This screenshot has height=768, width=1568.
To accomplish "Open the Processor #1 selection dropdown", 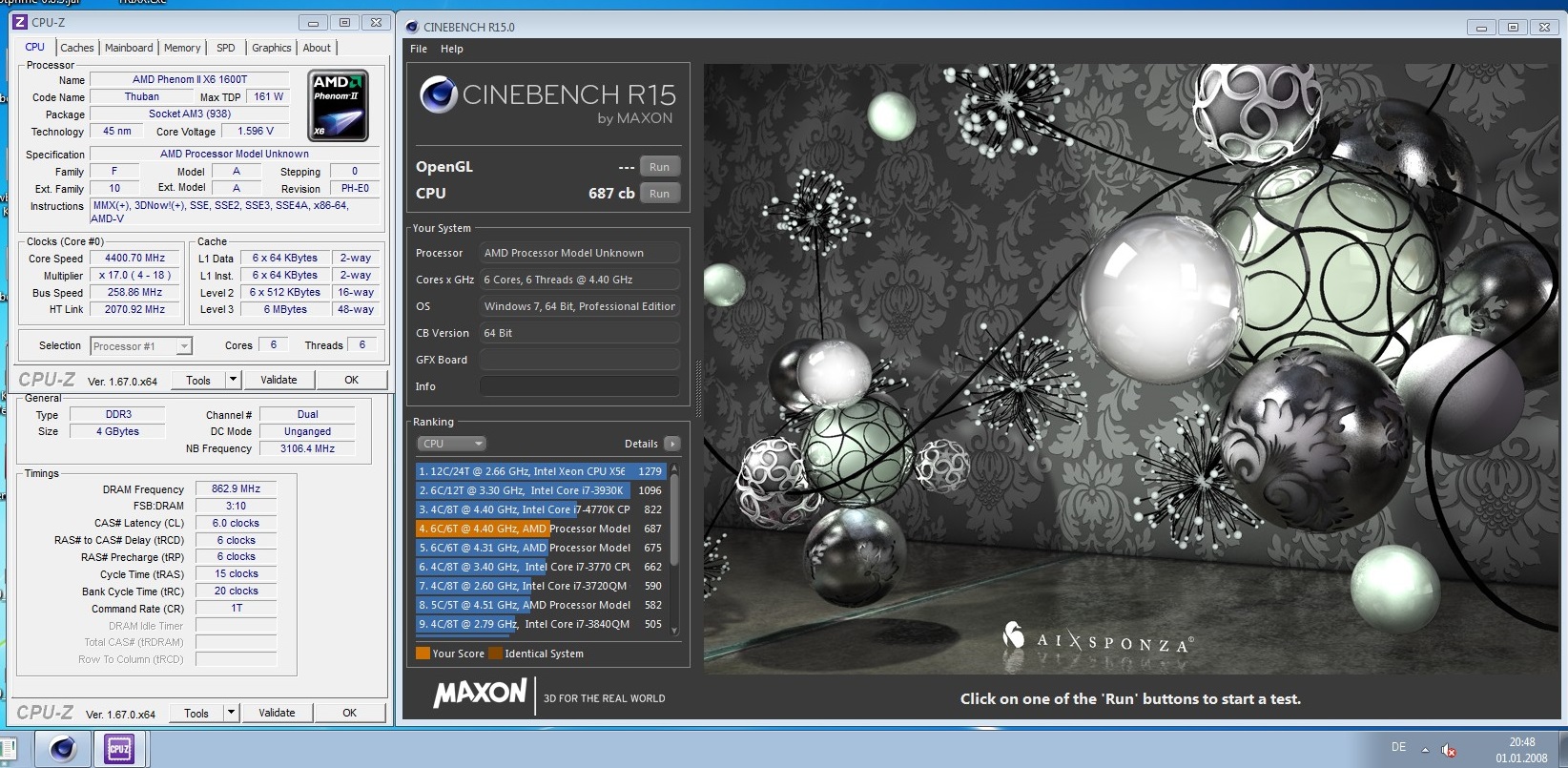I will click(141, 346).
